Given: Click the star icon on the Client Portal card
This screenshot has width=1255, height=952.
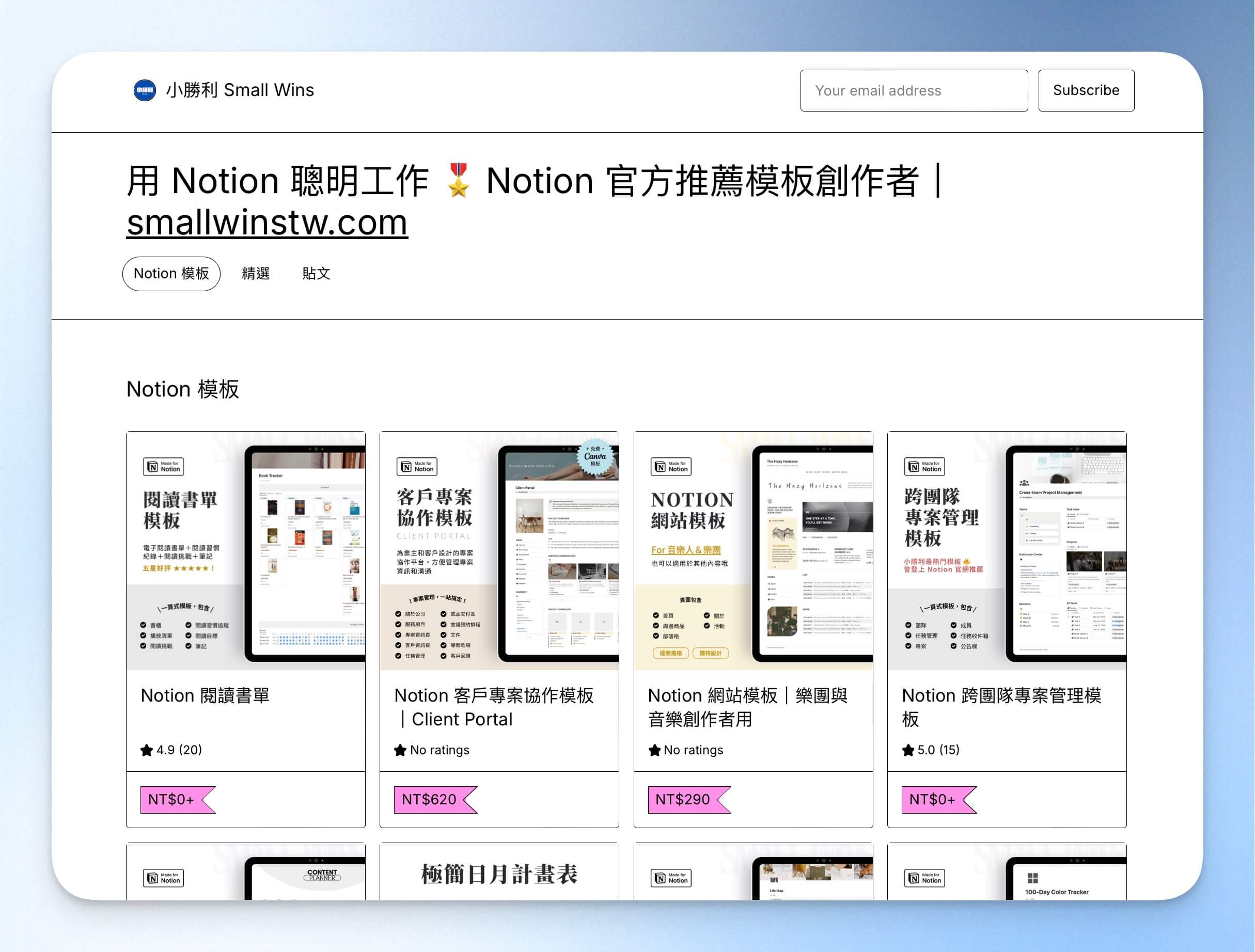Looking at the screenshot, I should click(401, 750).
